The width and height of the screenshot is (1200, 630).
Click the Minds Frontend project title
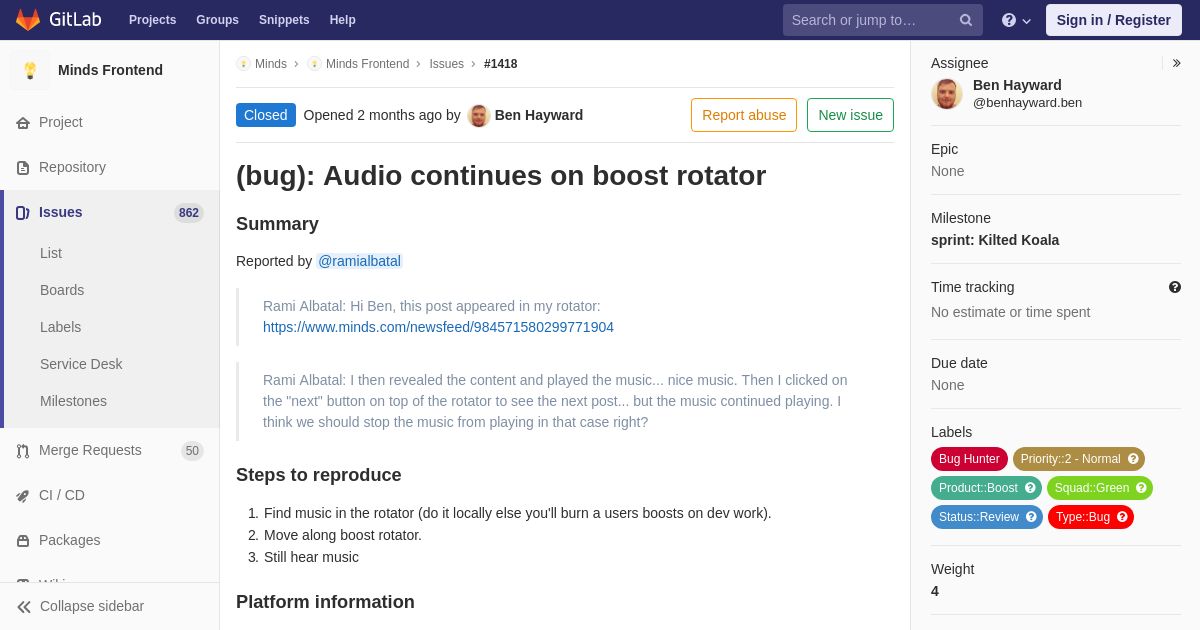[x=110, y=70]
